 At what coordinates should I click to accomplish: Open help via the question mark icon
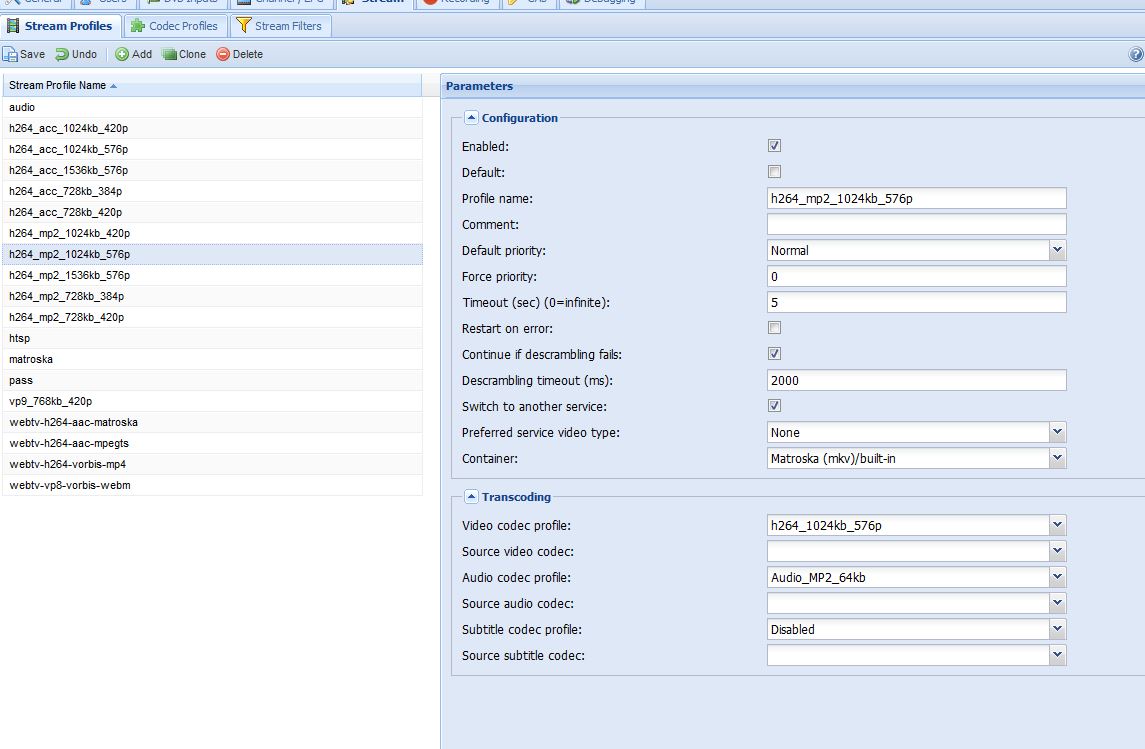coord(1136,54)
